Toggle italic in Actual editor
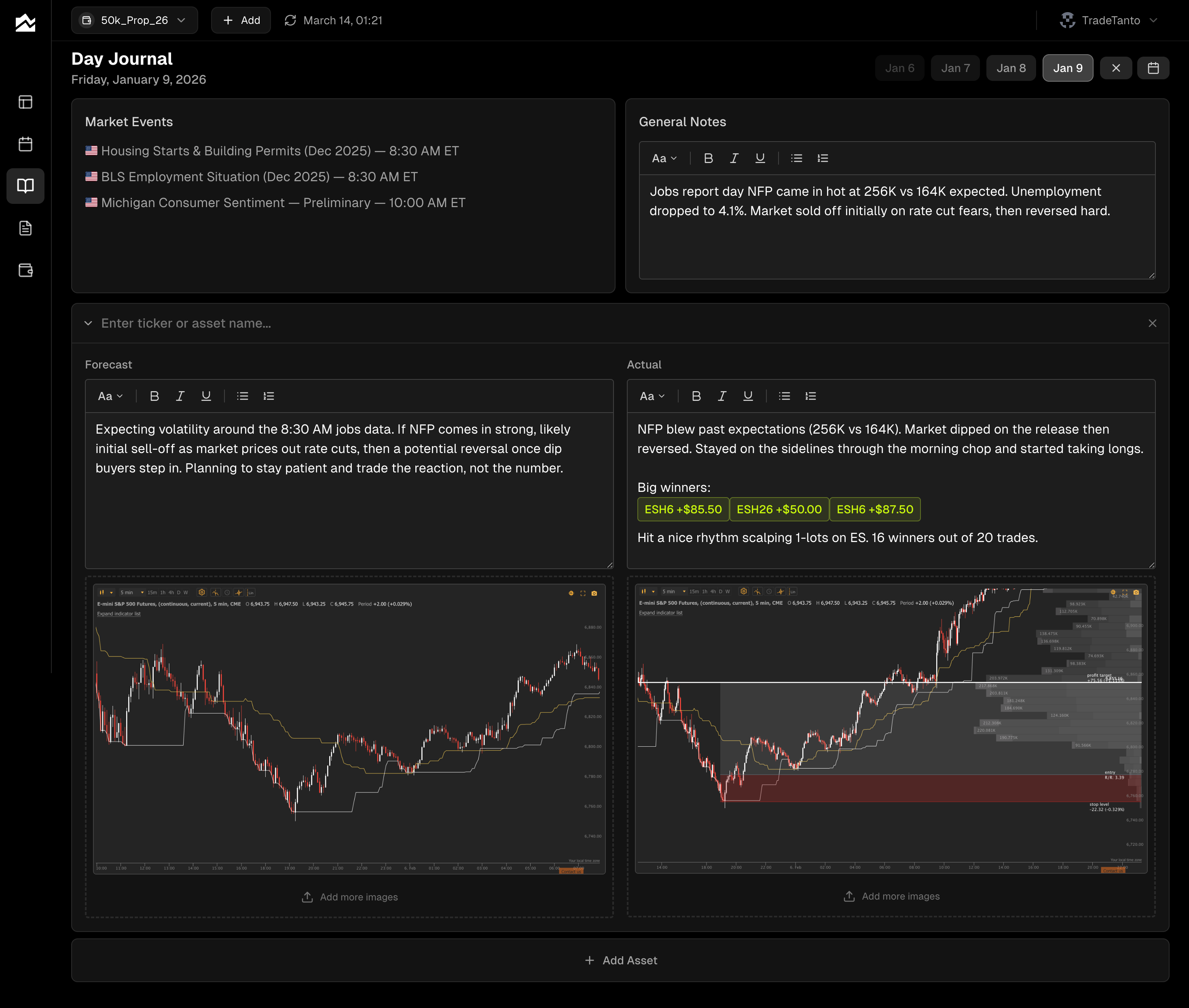This screenshot has height=1008, width=1189. (721, 396)
